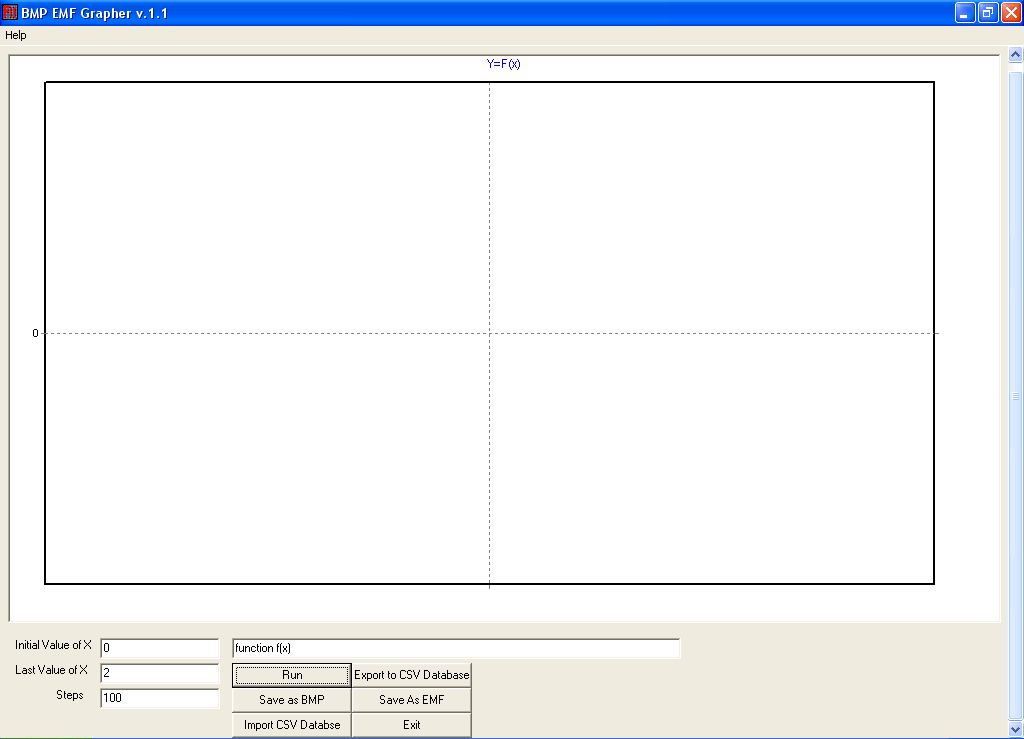1024x739 pixels.
Task: Minimize the Grapher window
Action: (x=965, y=13)
